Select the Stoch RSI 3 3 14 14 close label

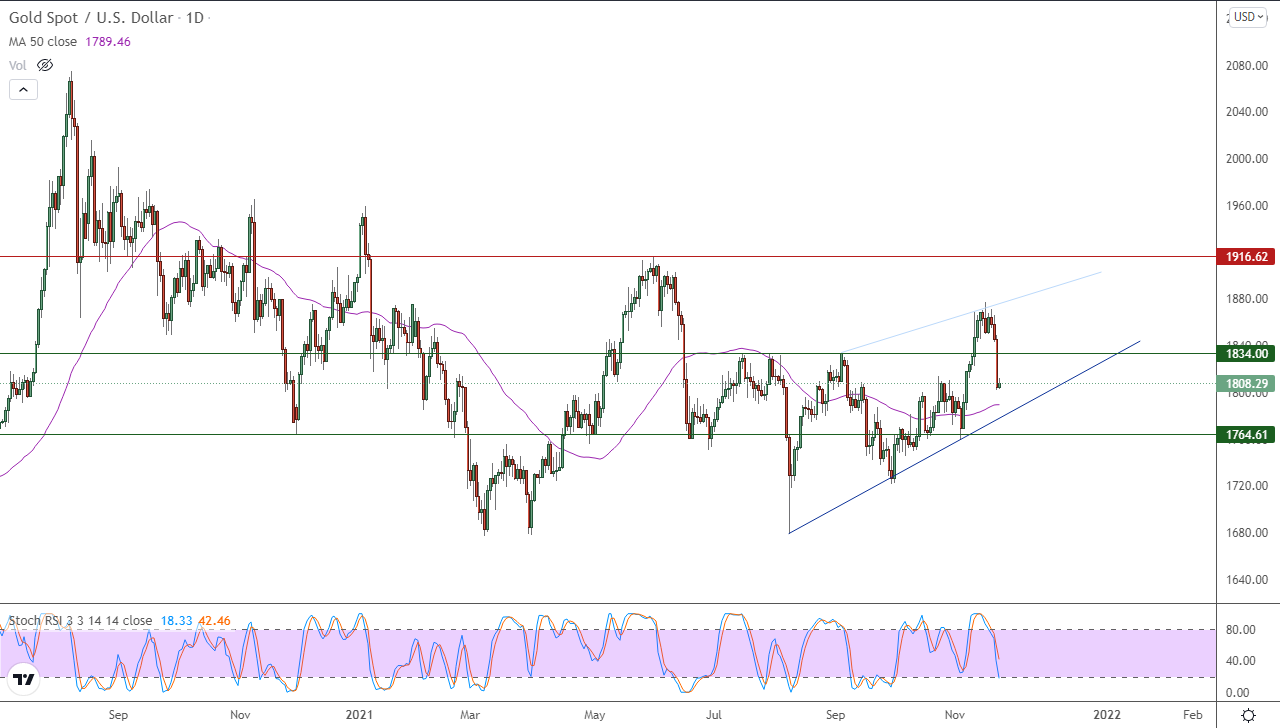80,621
